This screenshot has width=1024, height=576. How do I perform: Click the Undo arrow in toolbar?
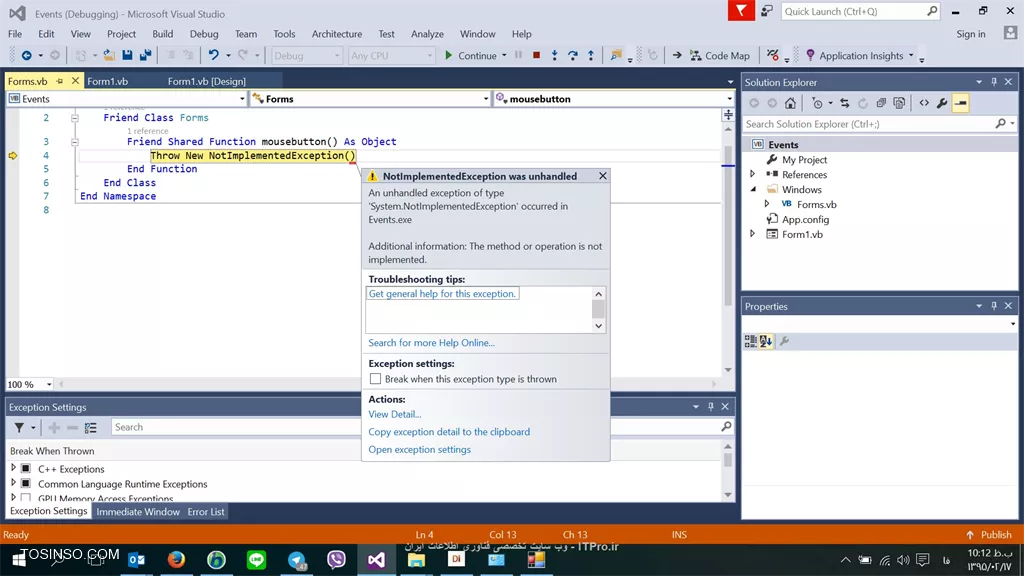pyautogui.click(x=214, y=56)
